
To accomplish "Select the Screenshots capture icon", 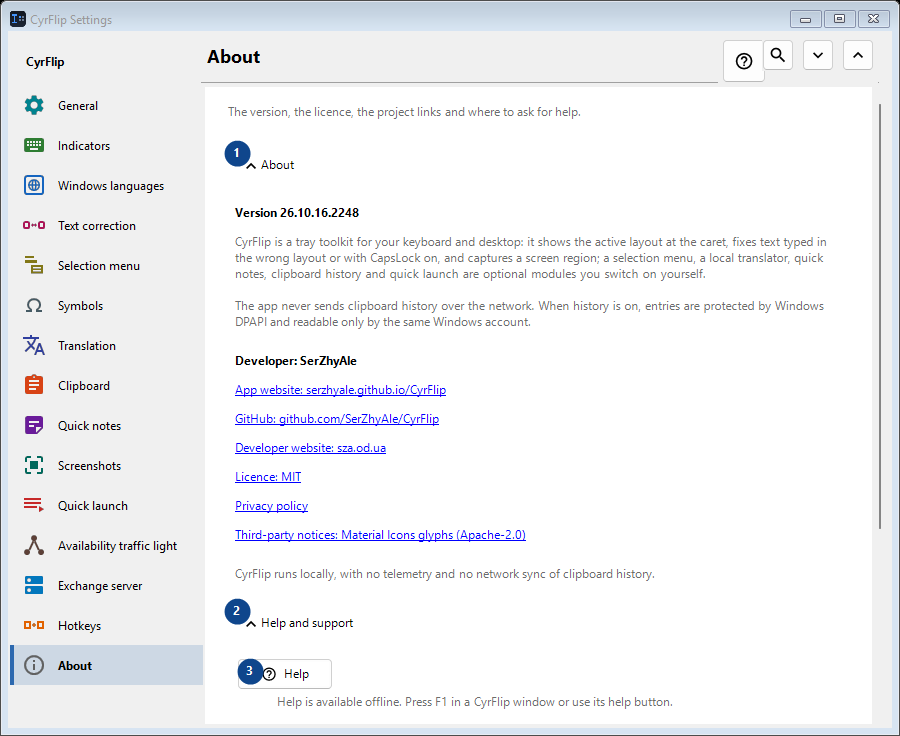I will (34, 466).
